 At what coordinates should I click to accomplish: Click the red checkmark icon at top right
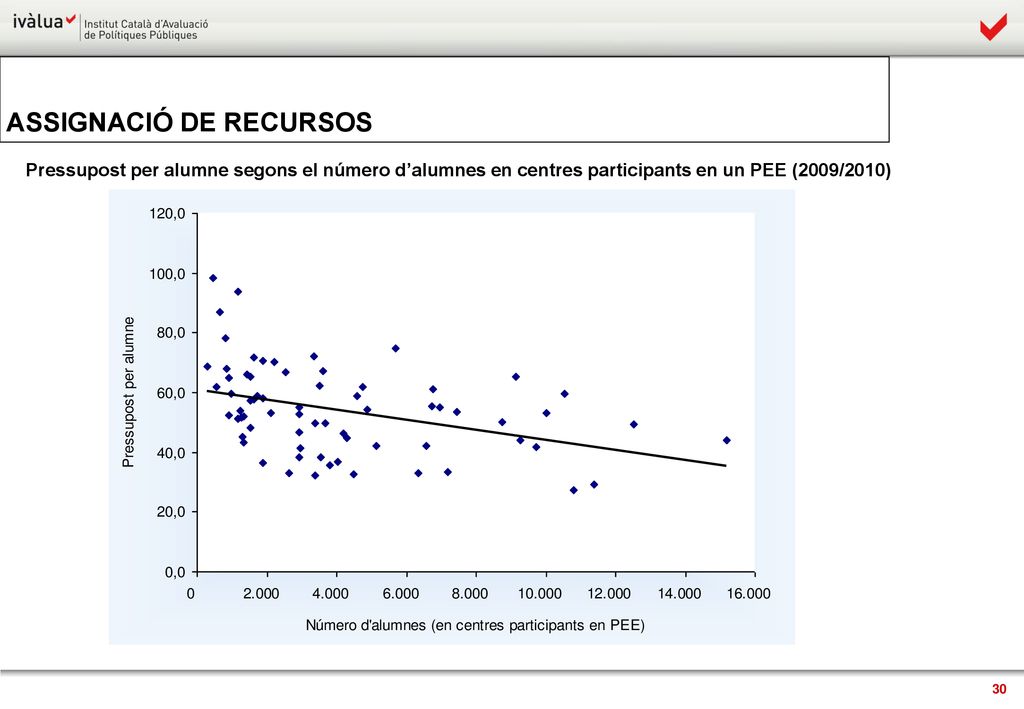[x=993, y=29]
